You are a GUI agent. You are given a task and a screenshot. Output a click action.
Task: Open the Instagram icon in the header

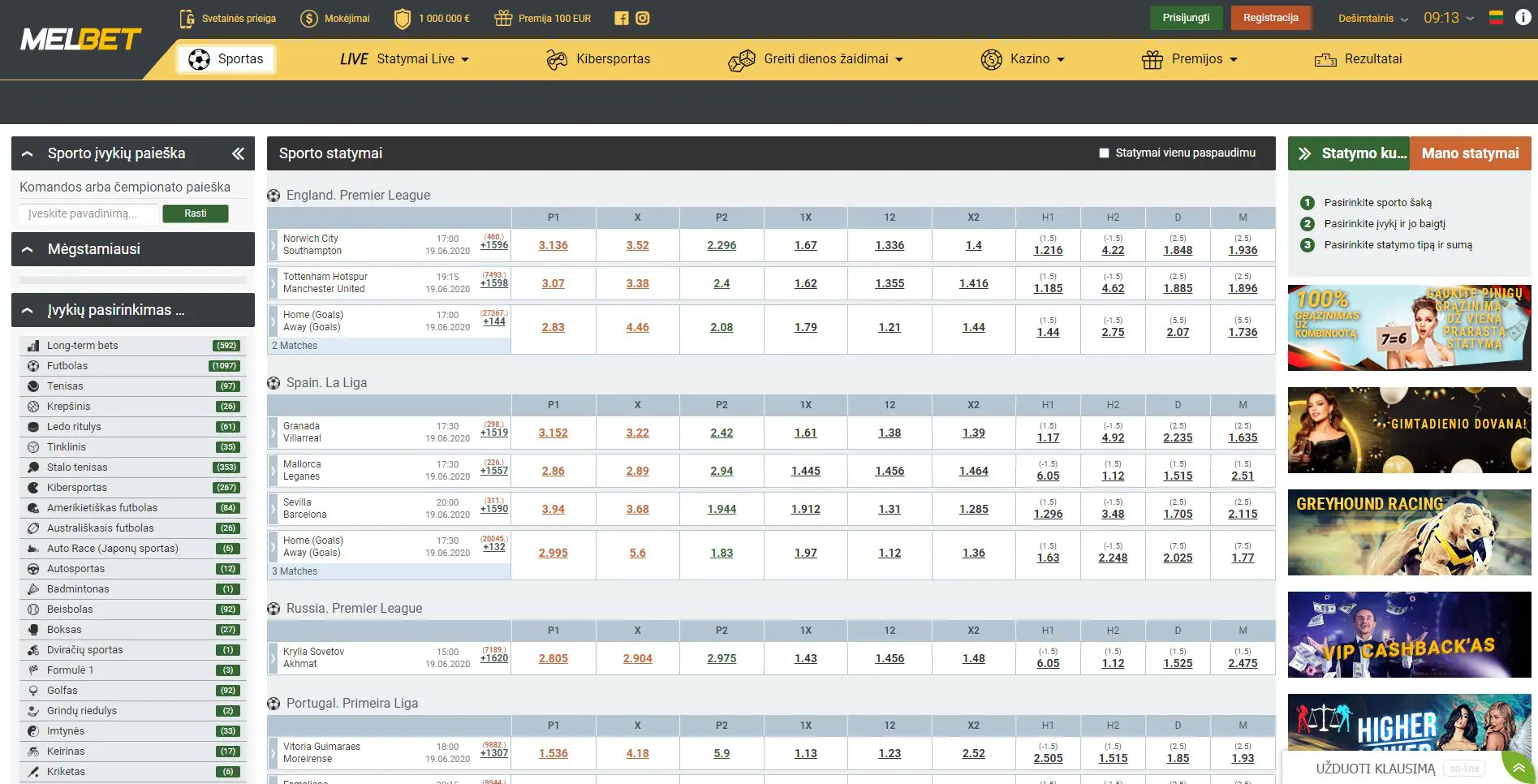642,17
